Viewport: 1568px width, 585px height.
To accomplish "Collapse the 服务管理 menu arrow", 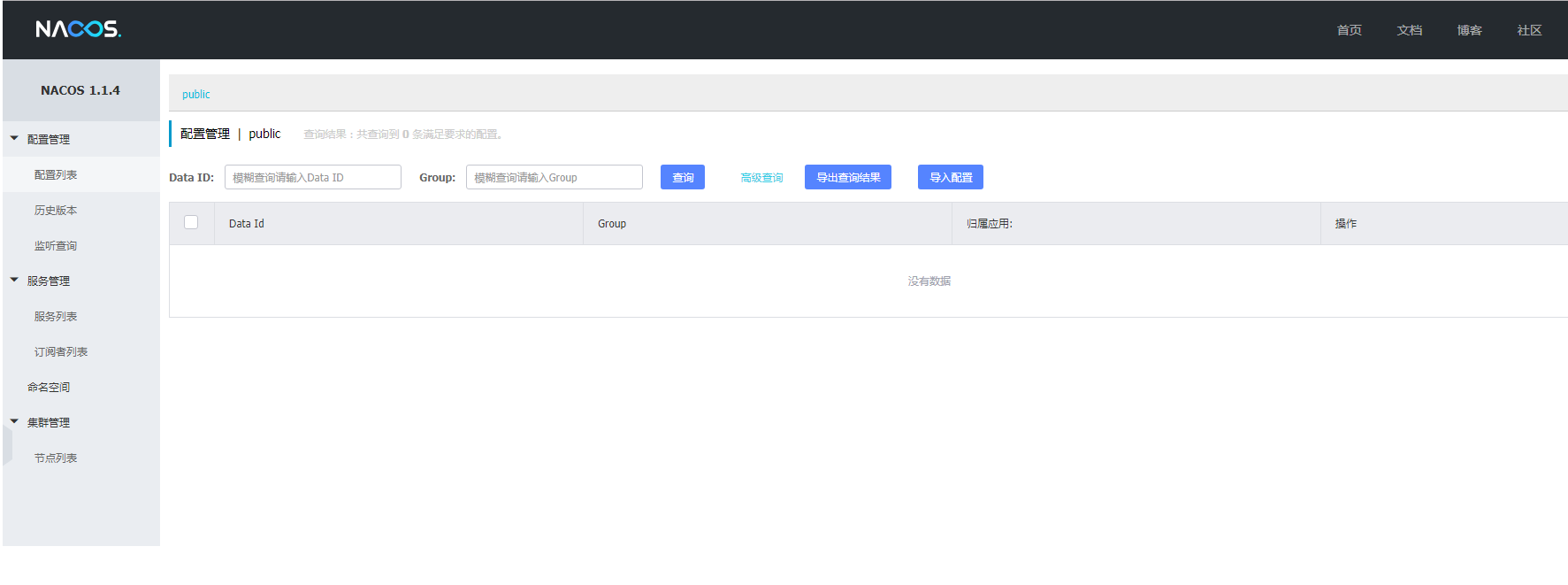I will pyautogui.click(x=14, y=280).
